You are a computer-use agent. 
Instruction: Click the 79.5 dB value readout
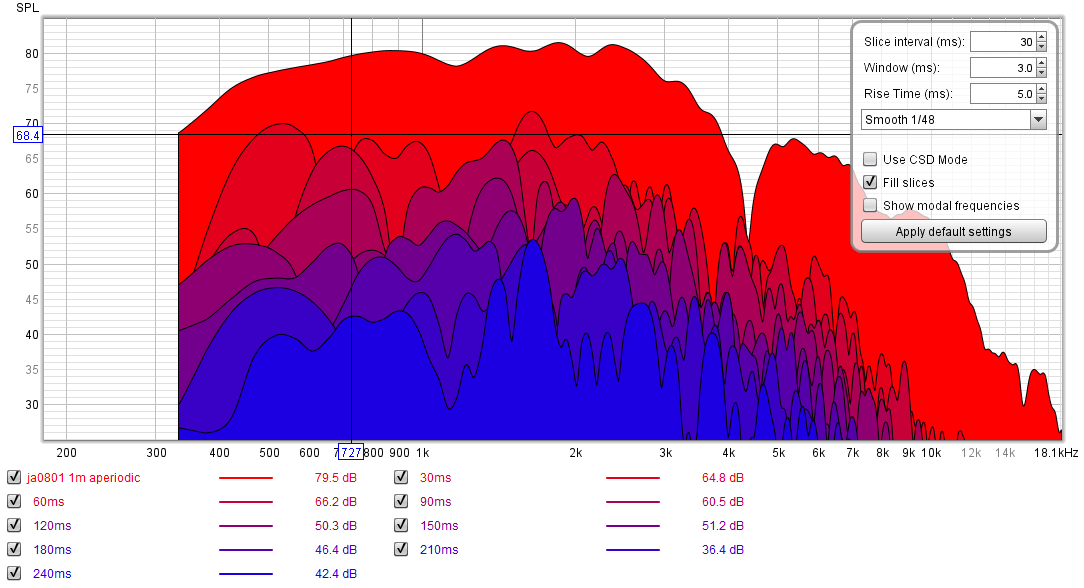[336, 477]
